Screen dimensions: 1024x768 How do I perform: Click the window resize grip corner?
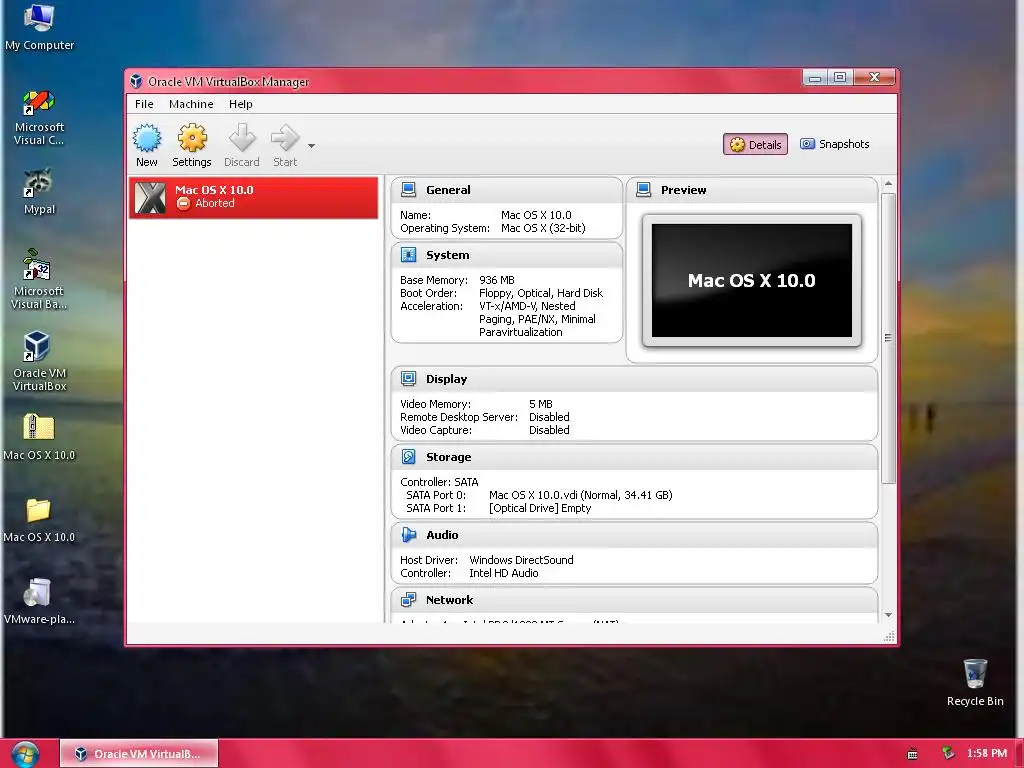[x=889, y=637]
